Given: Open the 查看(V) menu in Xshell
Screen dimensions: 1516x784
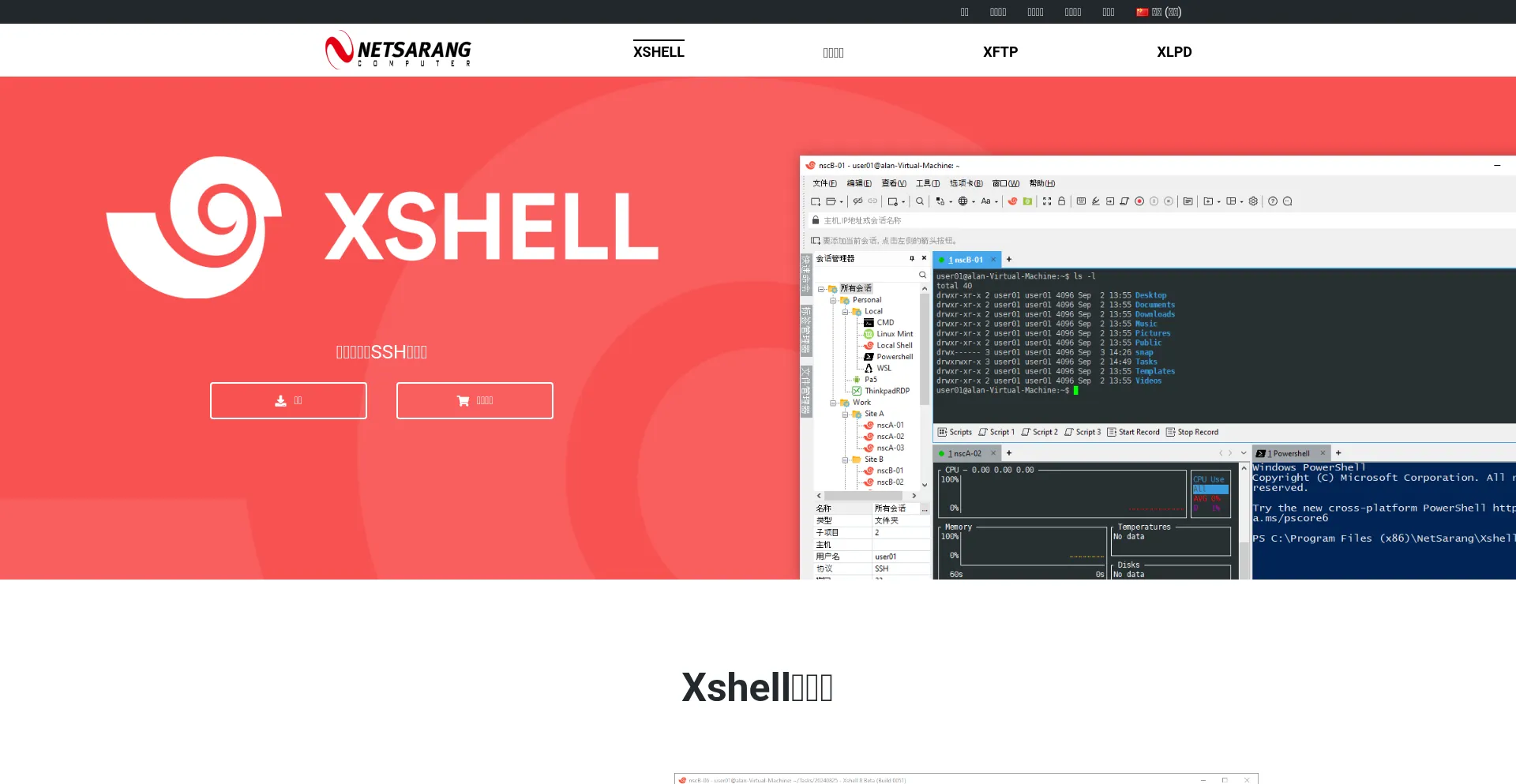Looking at the screenshot, I should point(894,183).
